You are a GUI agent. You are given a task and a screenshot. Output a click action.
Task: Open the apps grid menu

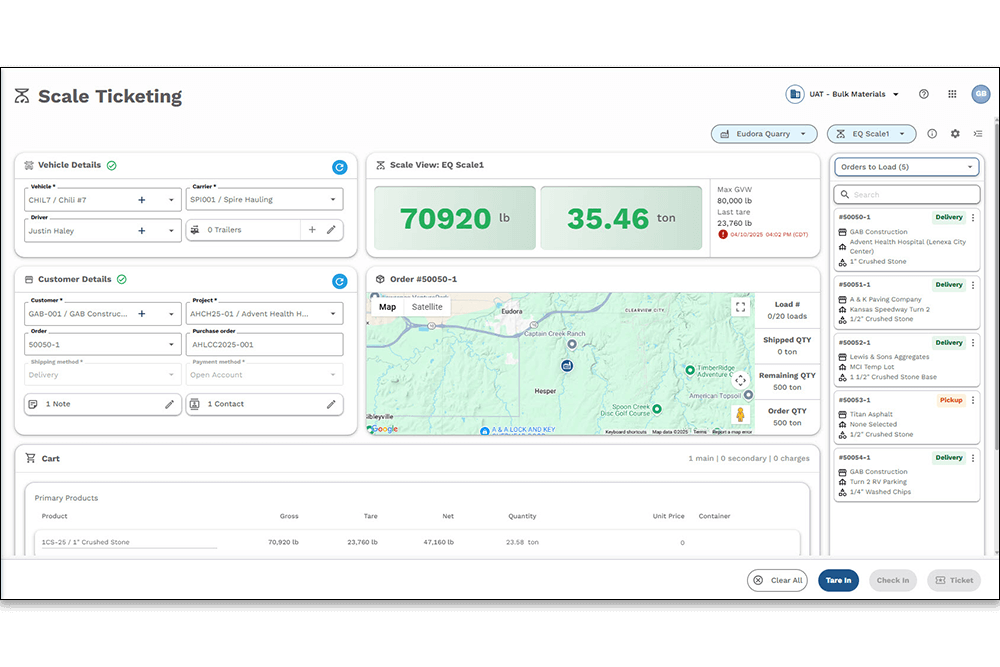(952, 94)
